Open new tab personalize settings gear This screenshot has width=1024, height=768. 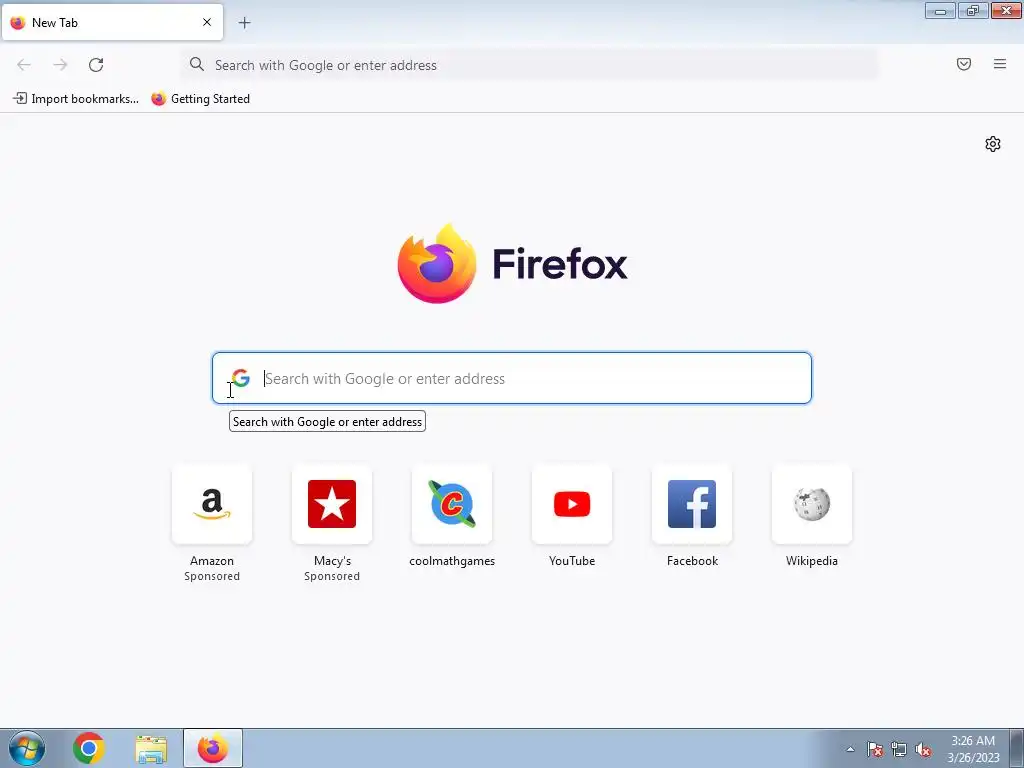coord(993,144)
